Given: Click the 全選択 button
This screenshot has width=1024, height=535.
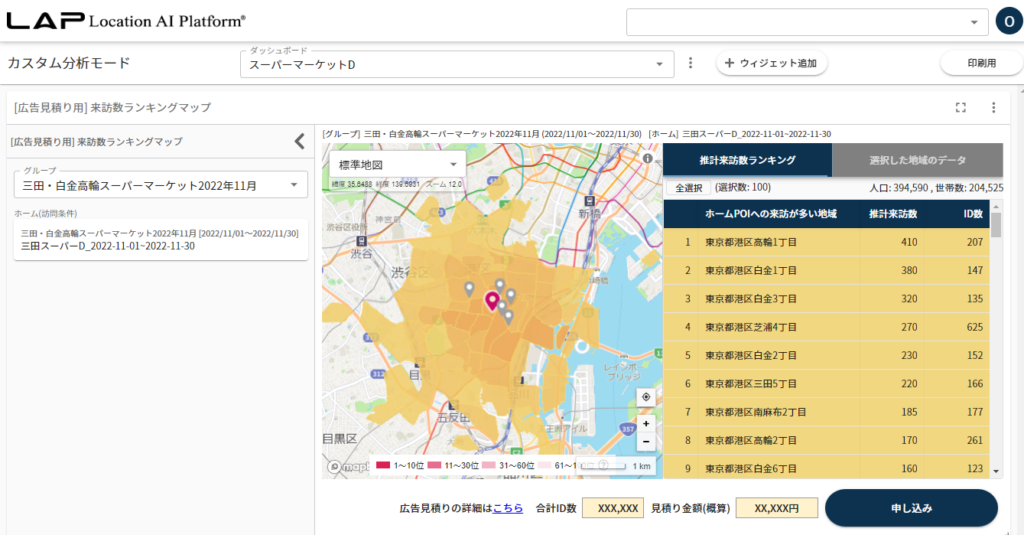Looking at the screenshot, I should click(688, 187).
